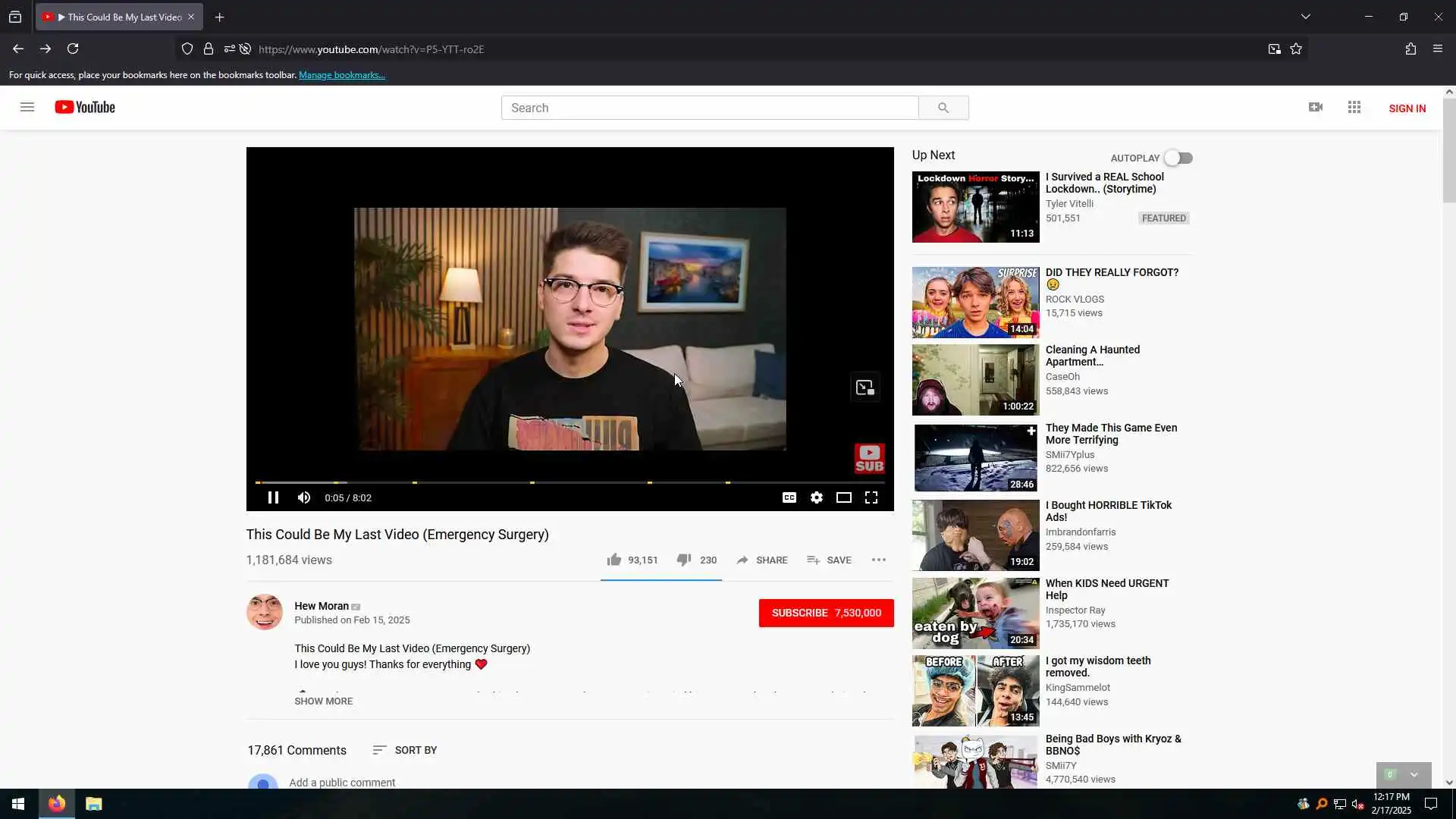Mute the video volume

(x=304, y=497)
